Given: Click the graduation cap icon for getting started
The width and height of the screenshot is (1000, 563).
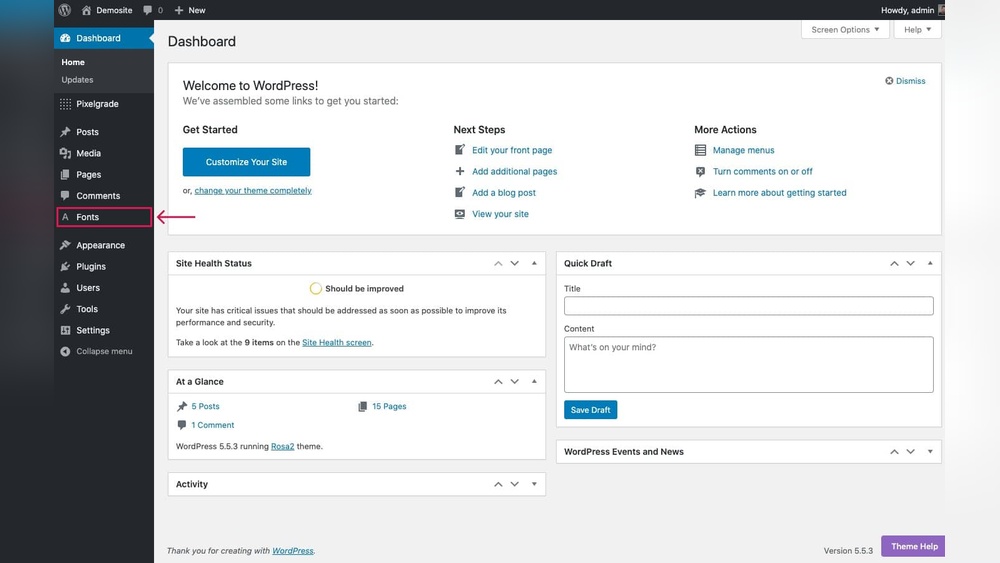Looking at the screenshot, I should 700,193.
